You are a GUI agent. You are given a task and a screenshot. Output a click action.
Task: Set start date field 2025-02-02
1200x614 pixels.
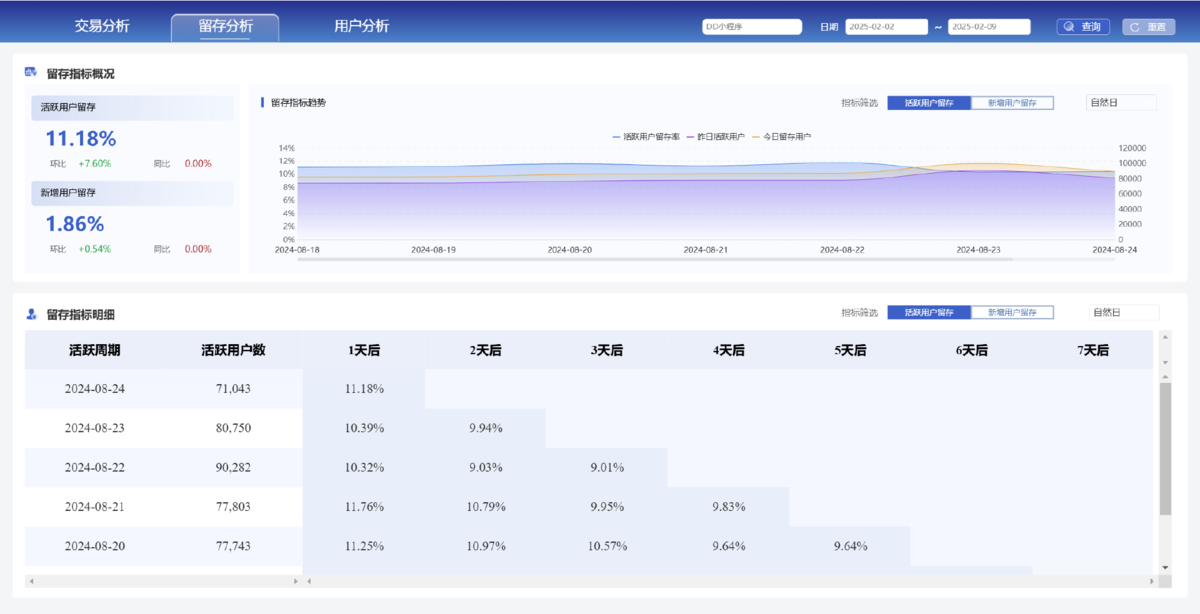887,27
